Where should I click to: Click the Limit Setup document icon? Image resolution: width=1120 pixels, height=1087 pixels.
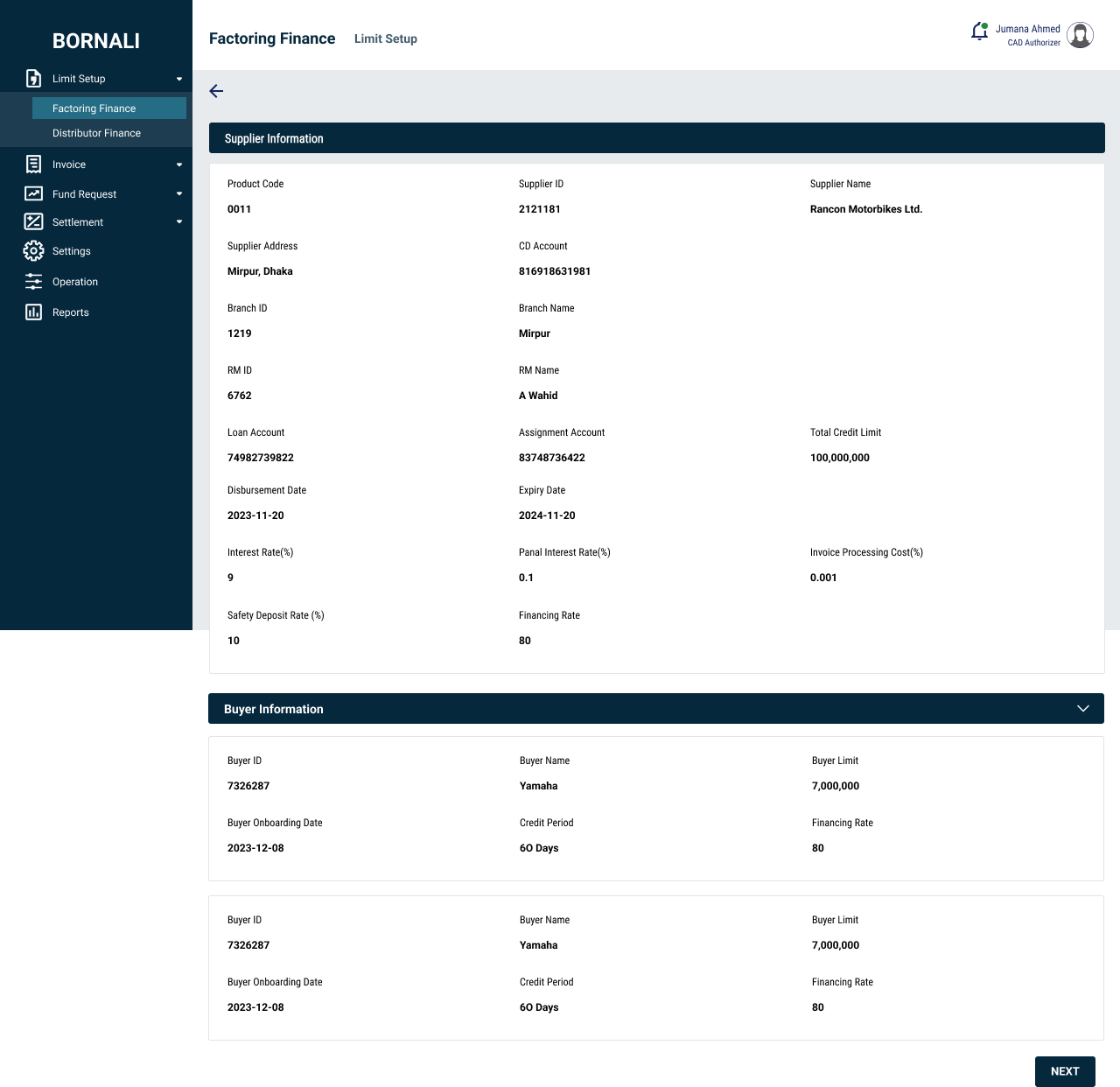(x=33, y=79)
